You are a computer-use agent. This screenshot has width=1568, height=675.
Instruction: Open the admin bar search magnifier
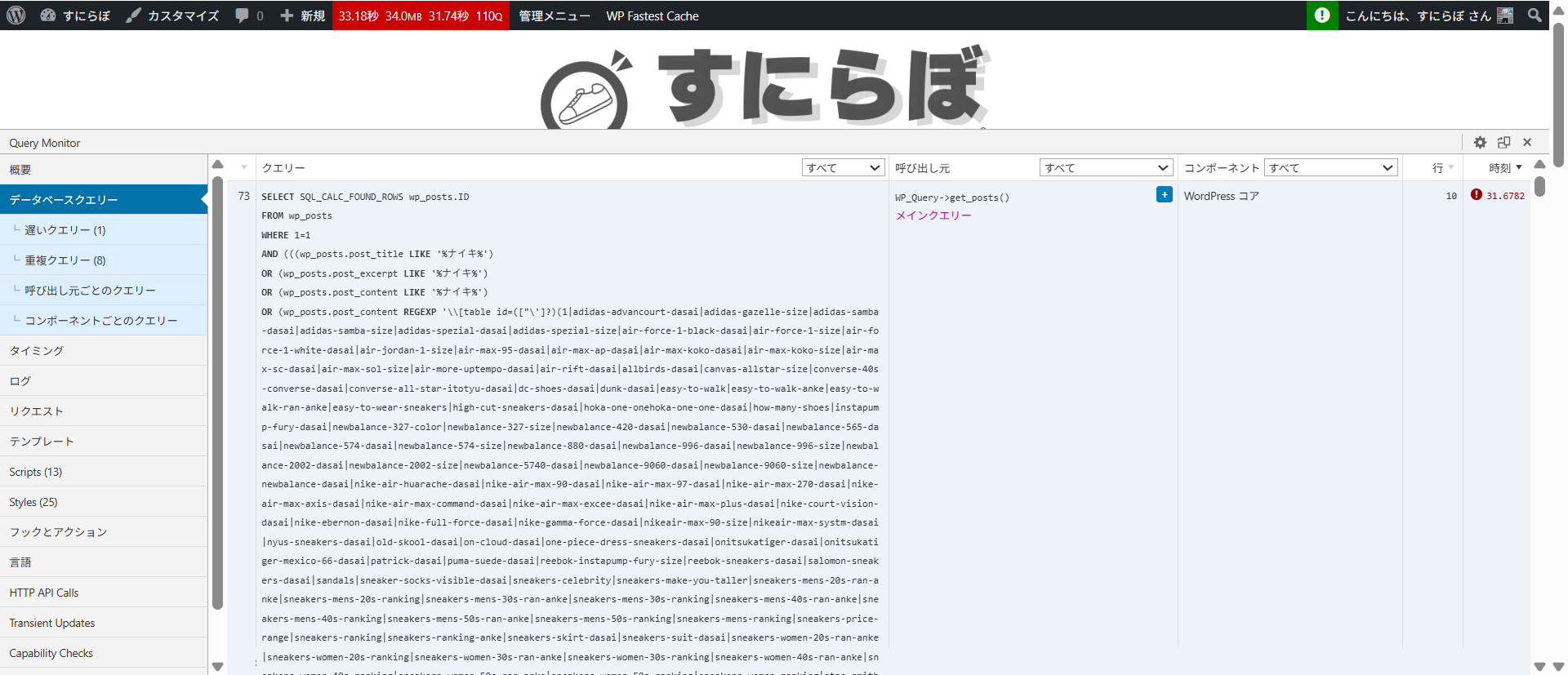[1535, 16]
